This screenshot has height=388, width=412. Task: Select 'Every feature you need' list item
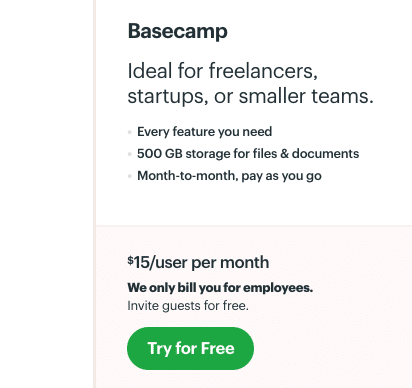(205, 132)
